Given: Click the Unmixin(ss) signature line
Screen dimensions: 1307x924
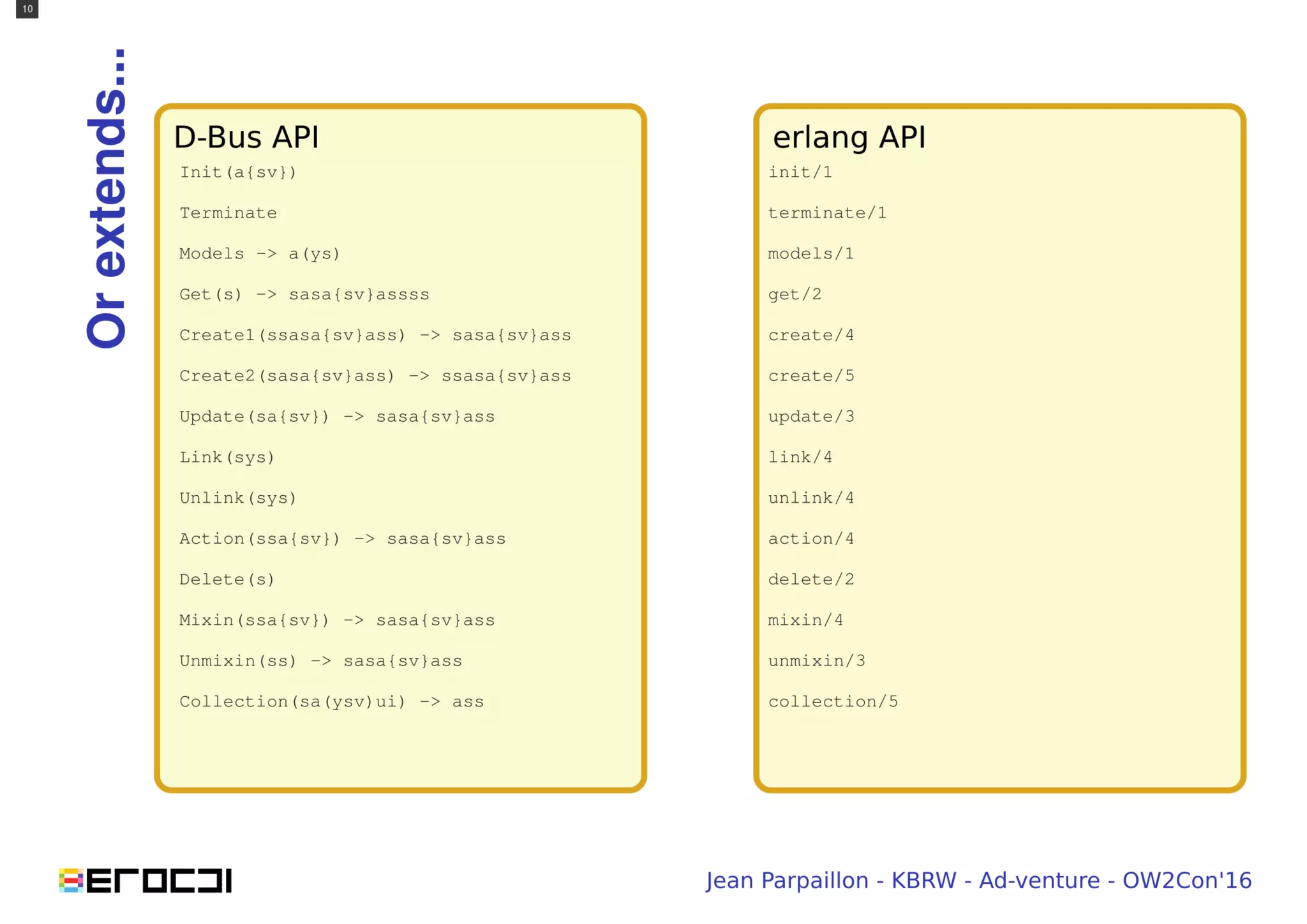Looking at the screenshot, I should tap(320, 661).
